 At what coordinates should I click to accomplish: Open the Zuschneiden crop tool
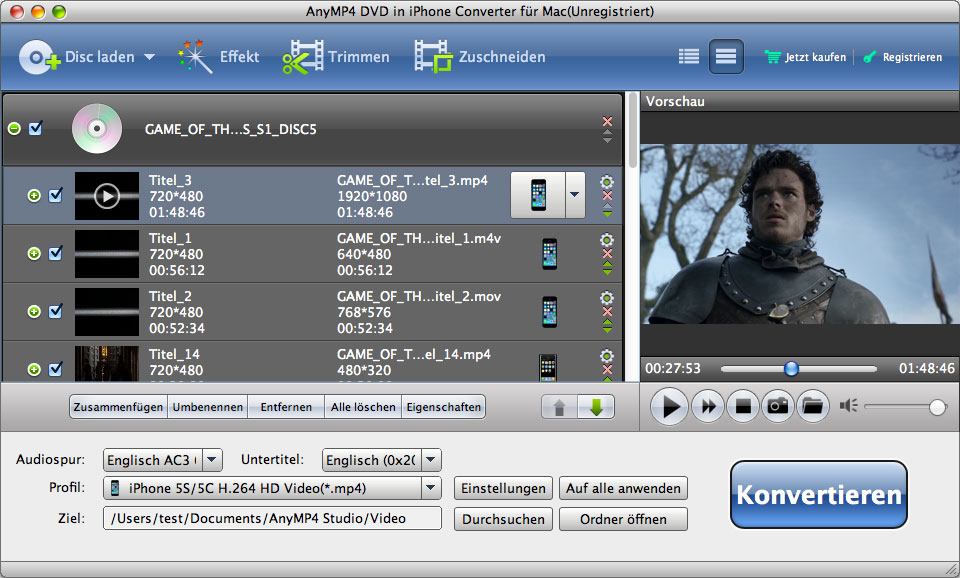pos(433,57)
